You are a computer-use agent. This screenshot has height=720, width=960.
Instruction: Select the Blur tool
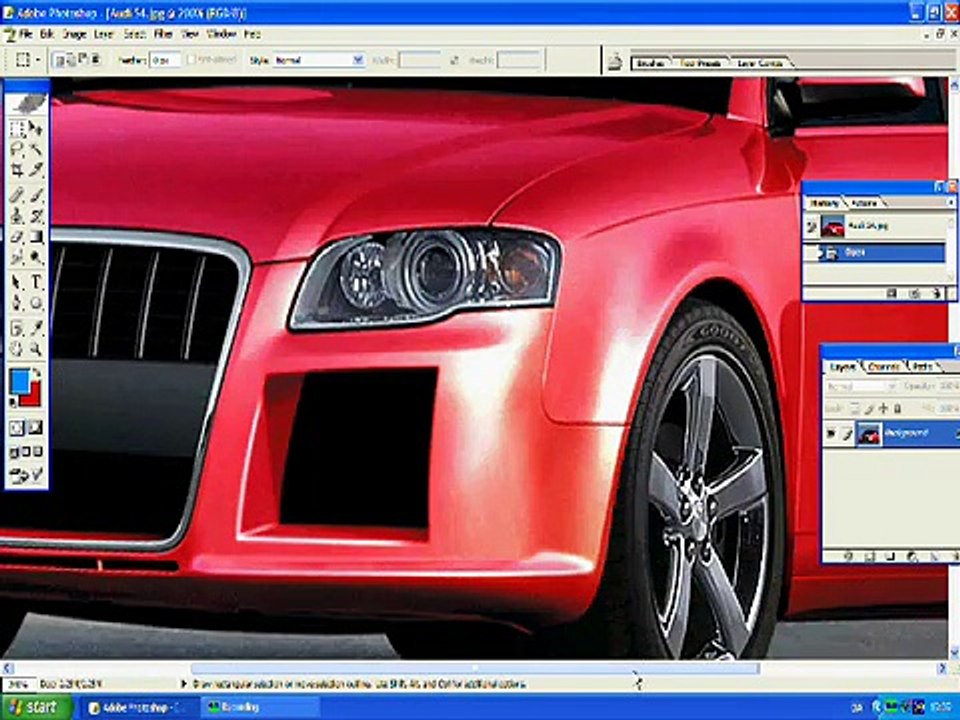(x=17, y=257)
